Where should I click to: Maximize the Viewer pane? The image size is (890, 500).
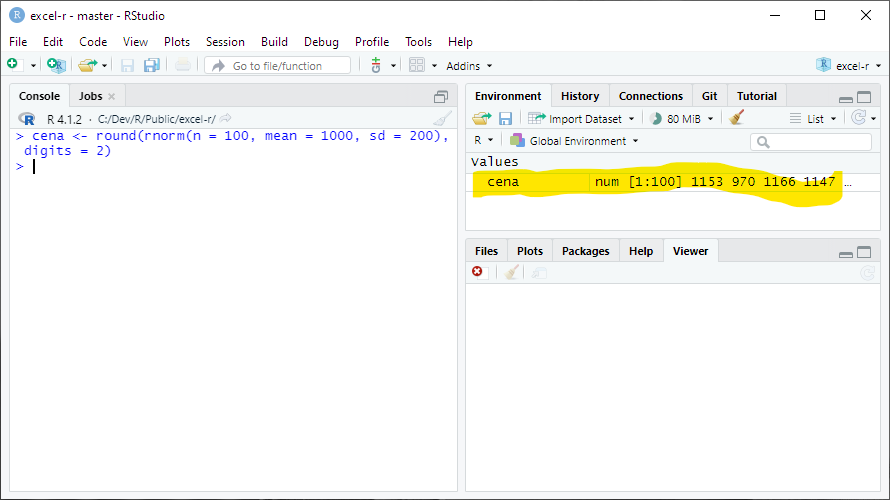864,252
